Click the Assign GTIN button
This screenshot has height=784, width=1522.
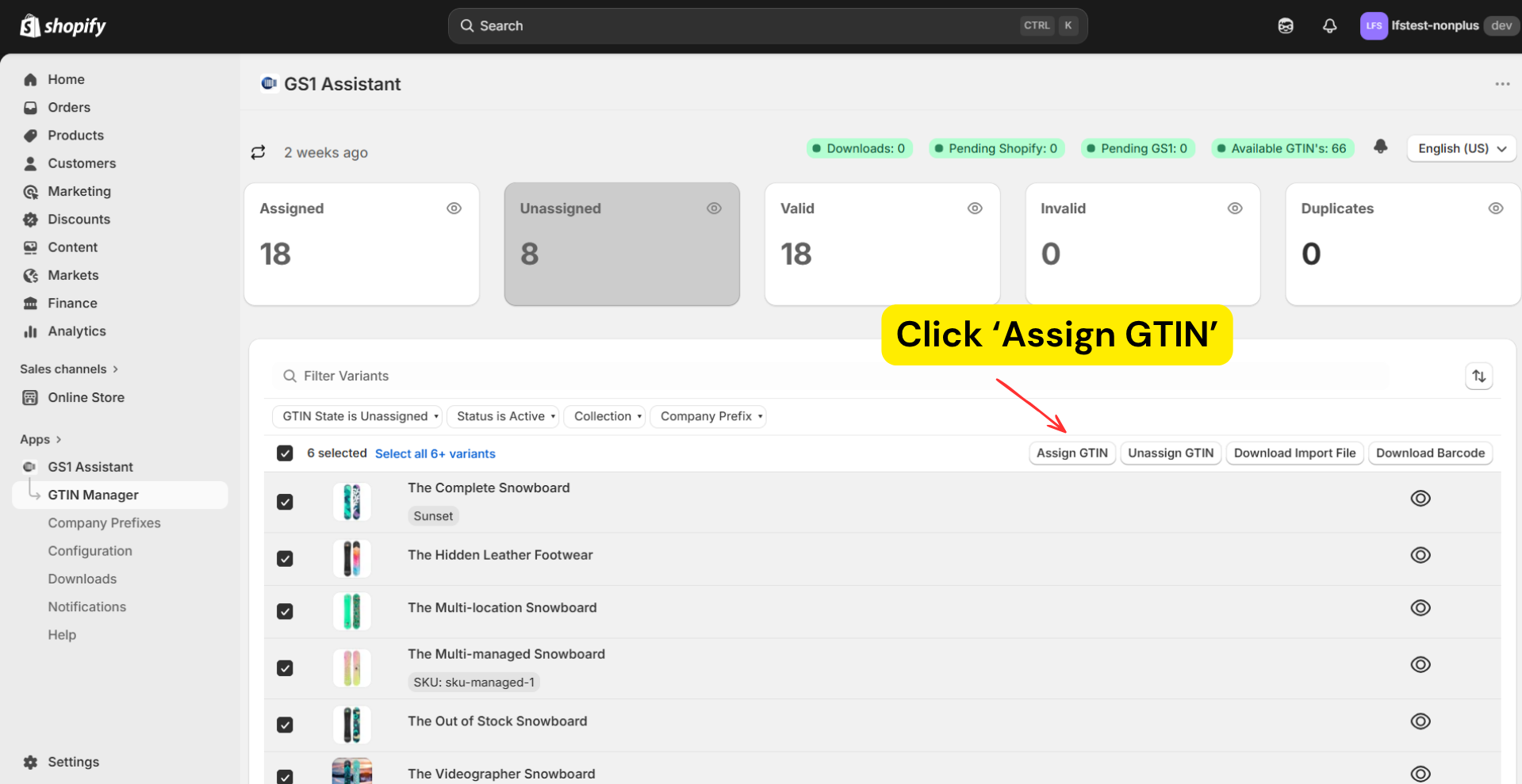pos(1072,453)
